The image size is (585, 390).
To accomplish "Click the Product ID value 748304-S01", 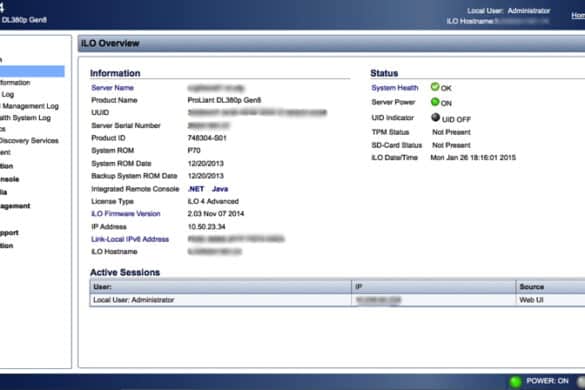I will pyautogui.click(x=207, y=138).
